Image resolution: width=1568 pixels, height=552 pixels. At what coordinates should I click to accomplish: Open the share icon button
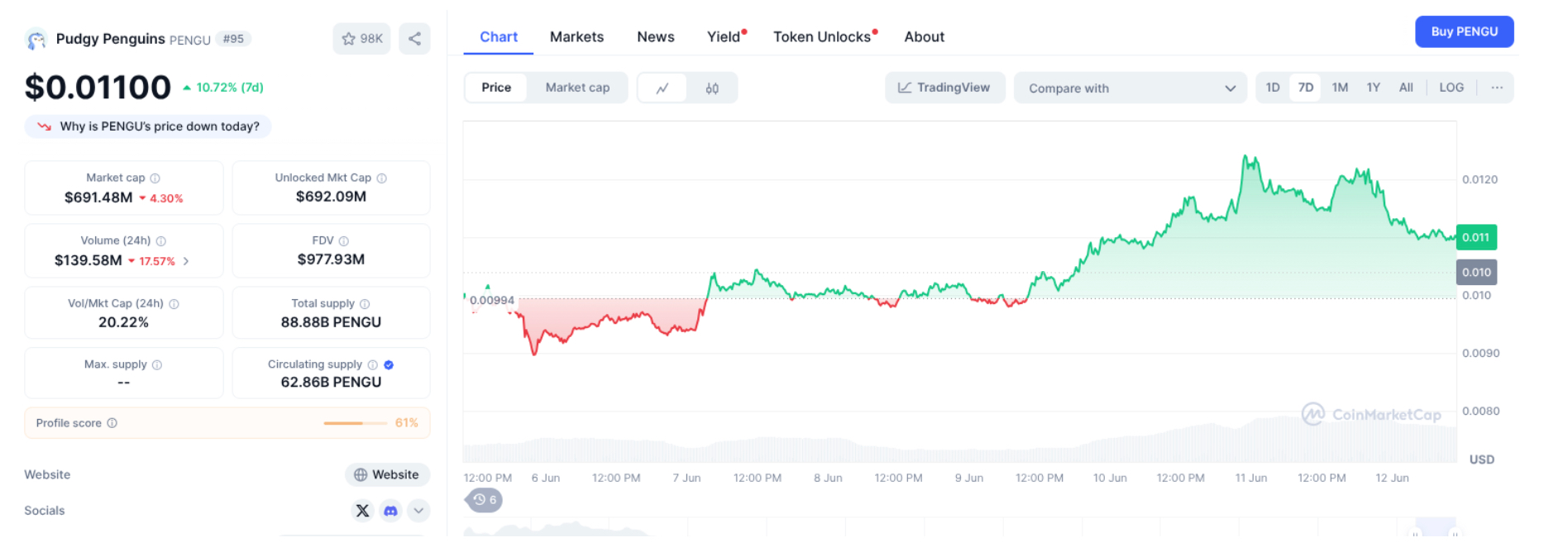click(x=414, y=39)
